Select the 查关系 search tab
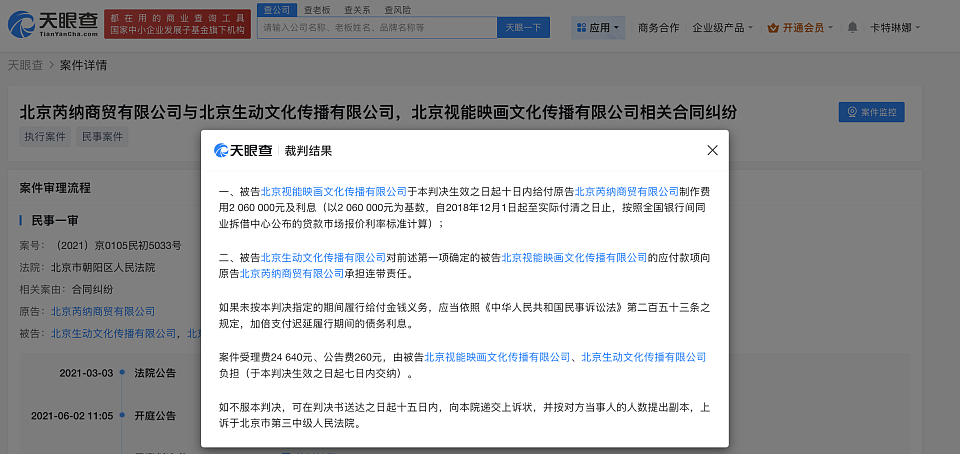Viewport: 960px width, 454px height. tap(356, 10)
